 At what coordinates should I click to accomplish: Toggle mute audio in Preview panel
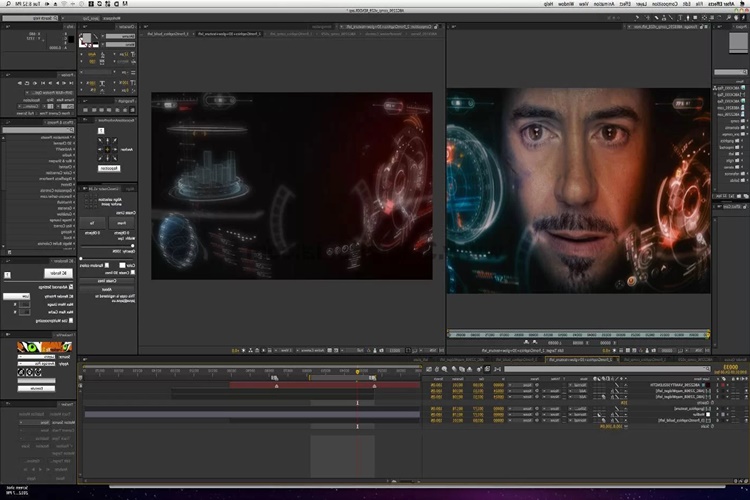click(35, 83)
